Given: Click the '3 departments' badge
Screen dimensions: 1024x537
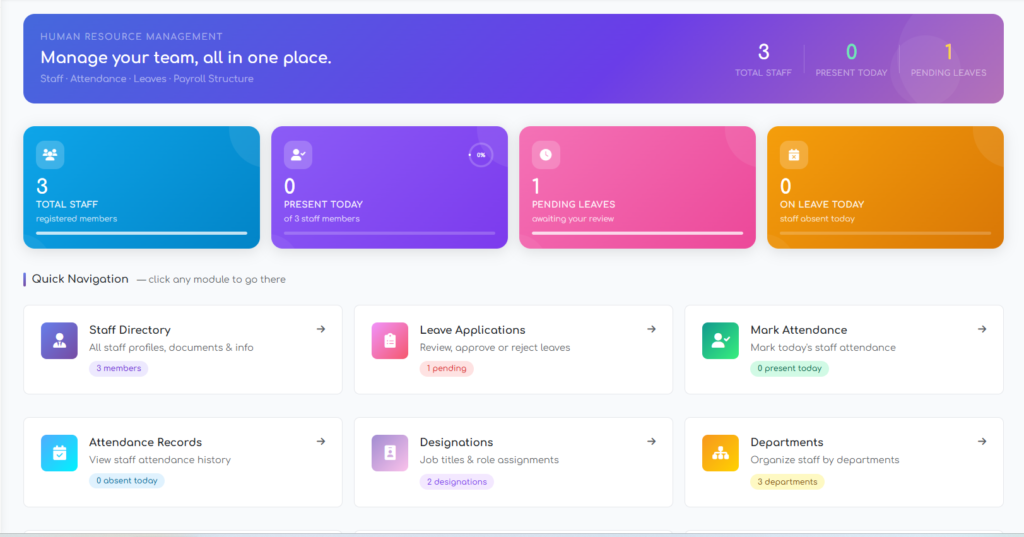Looking at the screenshot, I should click(787, 481).
